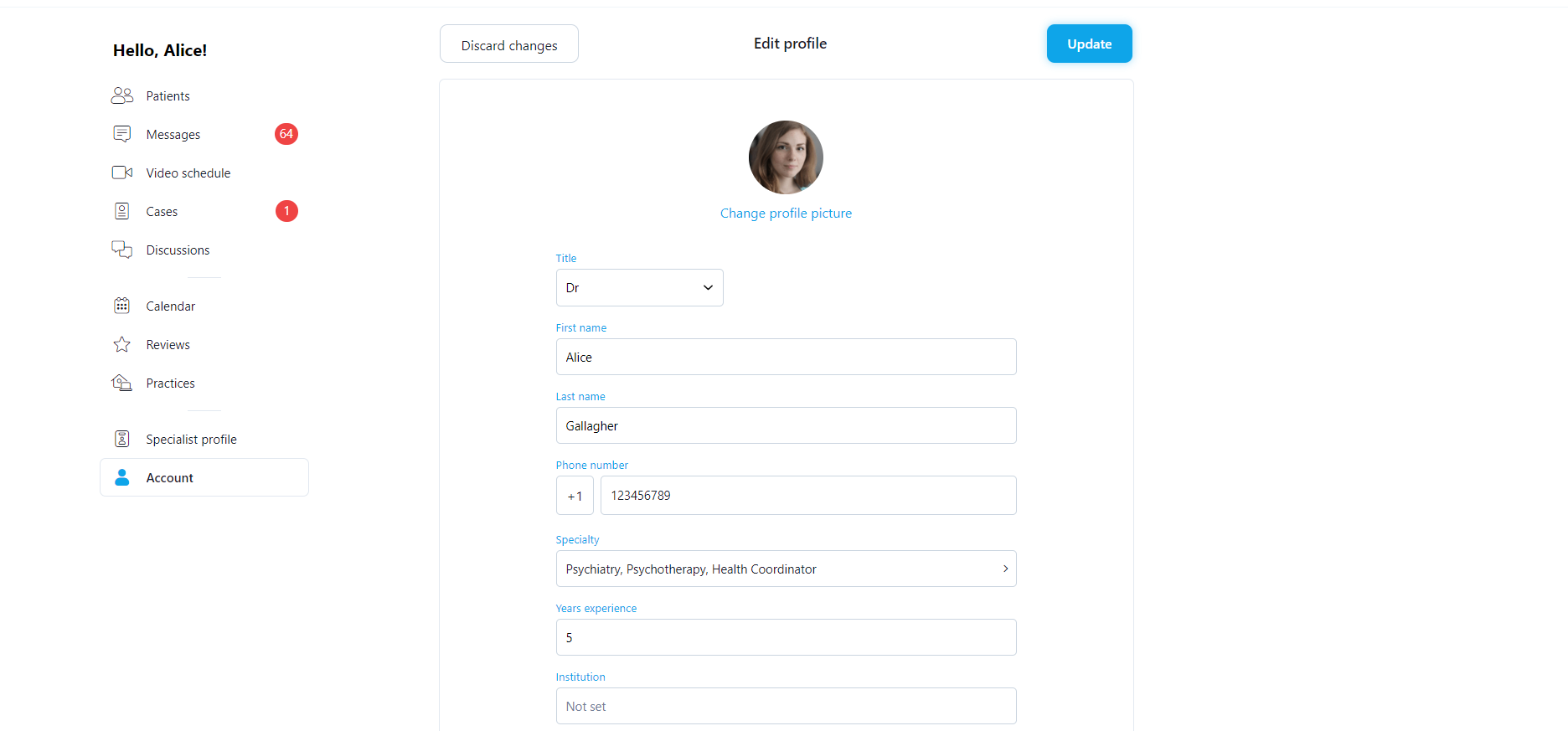Screen dimensions: 1568x731
Task: Click the profile photo thumbnail
Action: [786, 157]
